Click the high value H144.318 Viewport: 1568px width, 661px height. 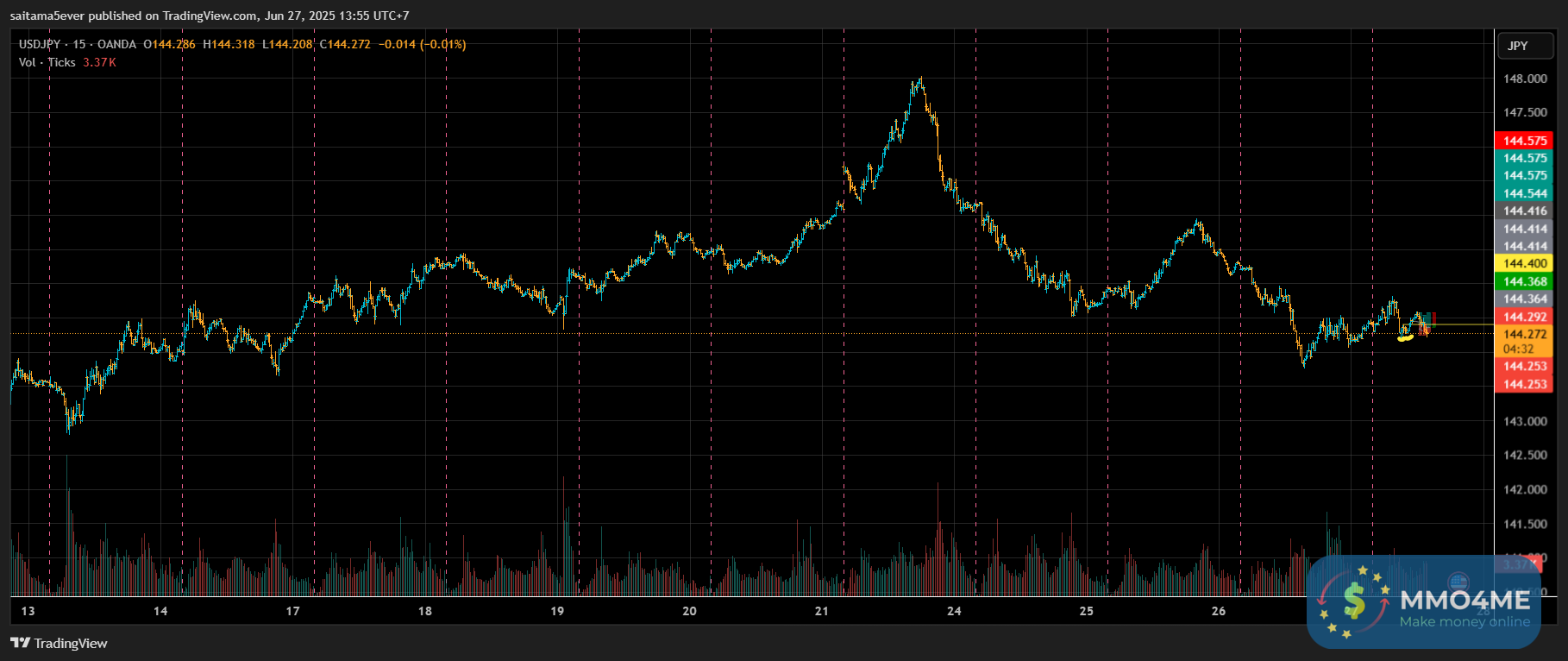click(x=229, y=44)
